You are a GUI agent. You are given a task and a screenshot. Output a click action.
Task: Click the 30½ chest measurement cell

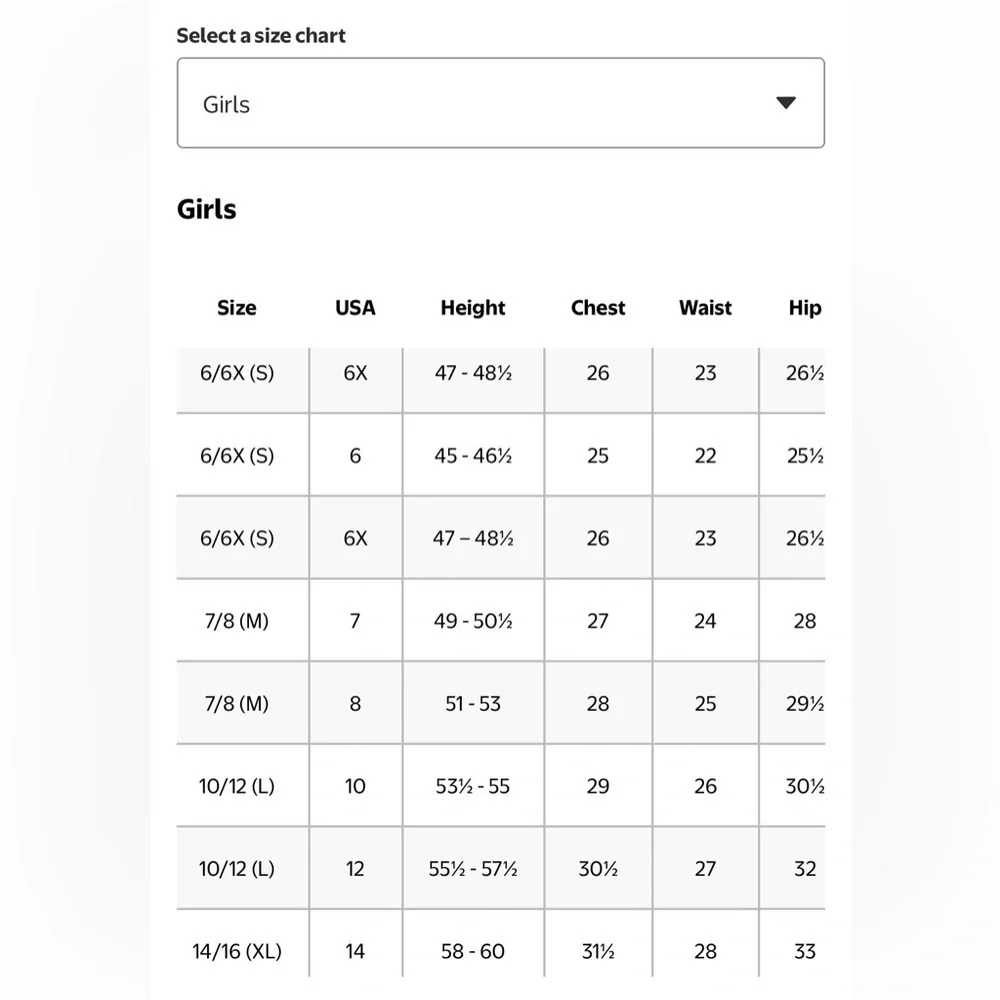click(598, 868)
